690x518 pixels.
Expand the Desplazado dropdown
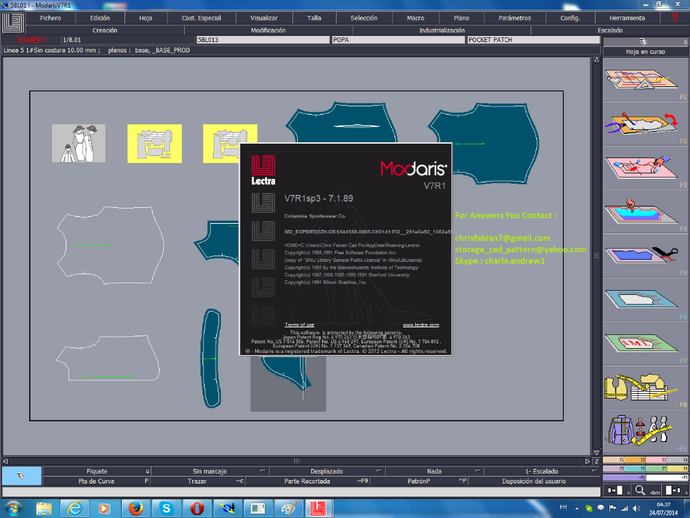327,471
